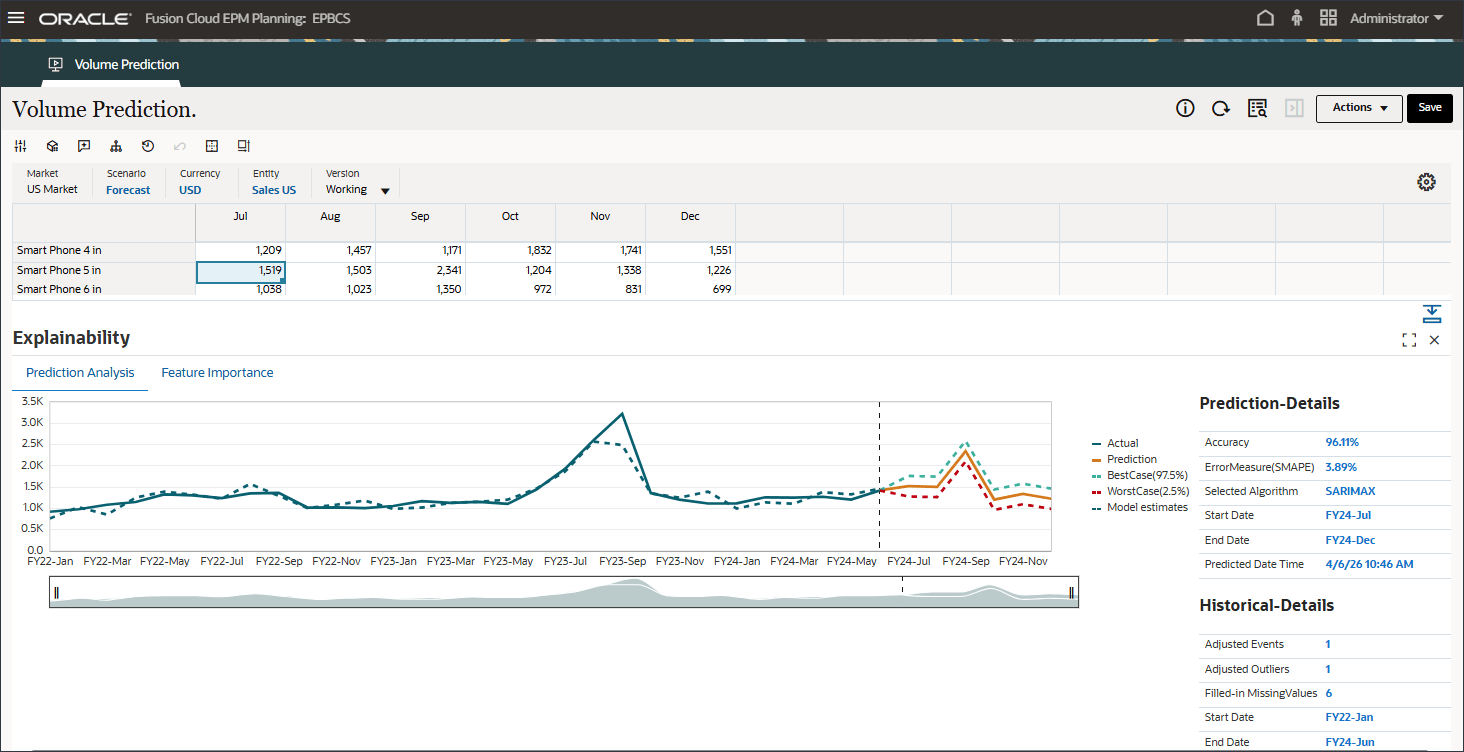
Task: Maximize the Explainability panel to fullscreen
Action: tap(1409, 340)
